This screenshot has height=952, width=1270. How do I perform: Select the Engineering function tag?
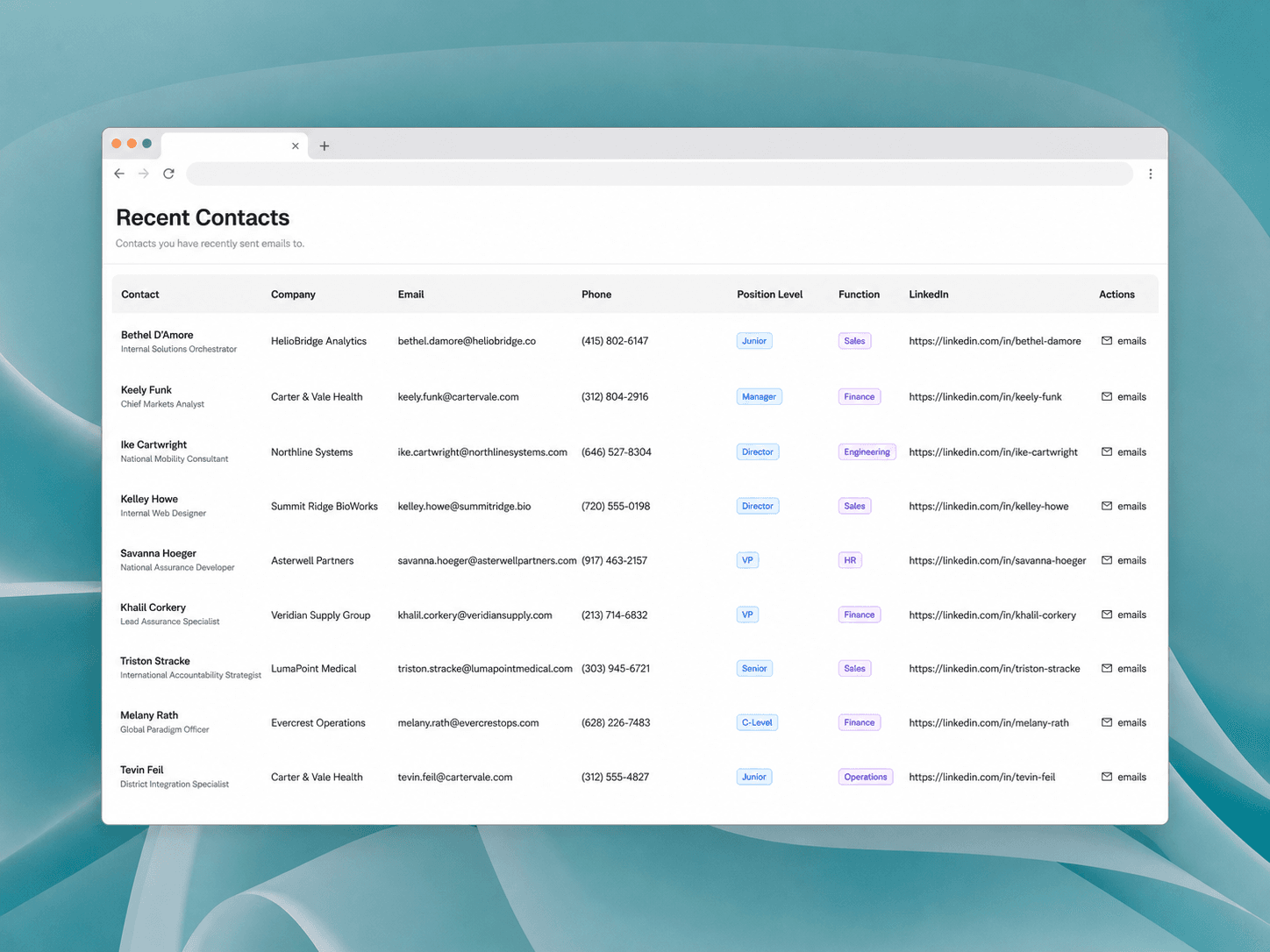[x=867, y=452]
